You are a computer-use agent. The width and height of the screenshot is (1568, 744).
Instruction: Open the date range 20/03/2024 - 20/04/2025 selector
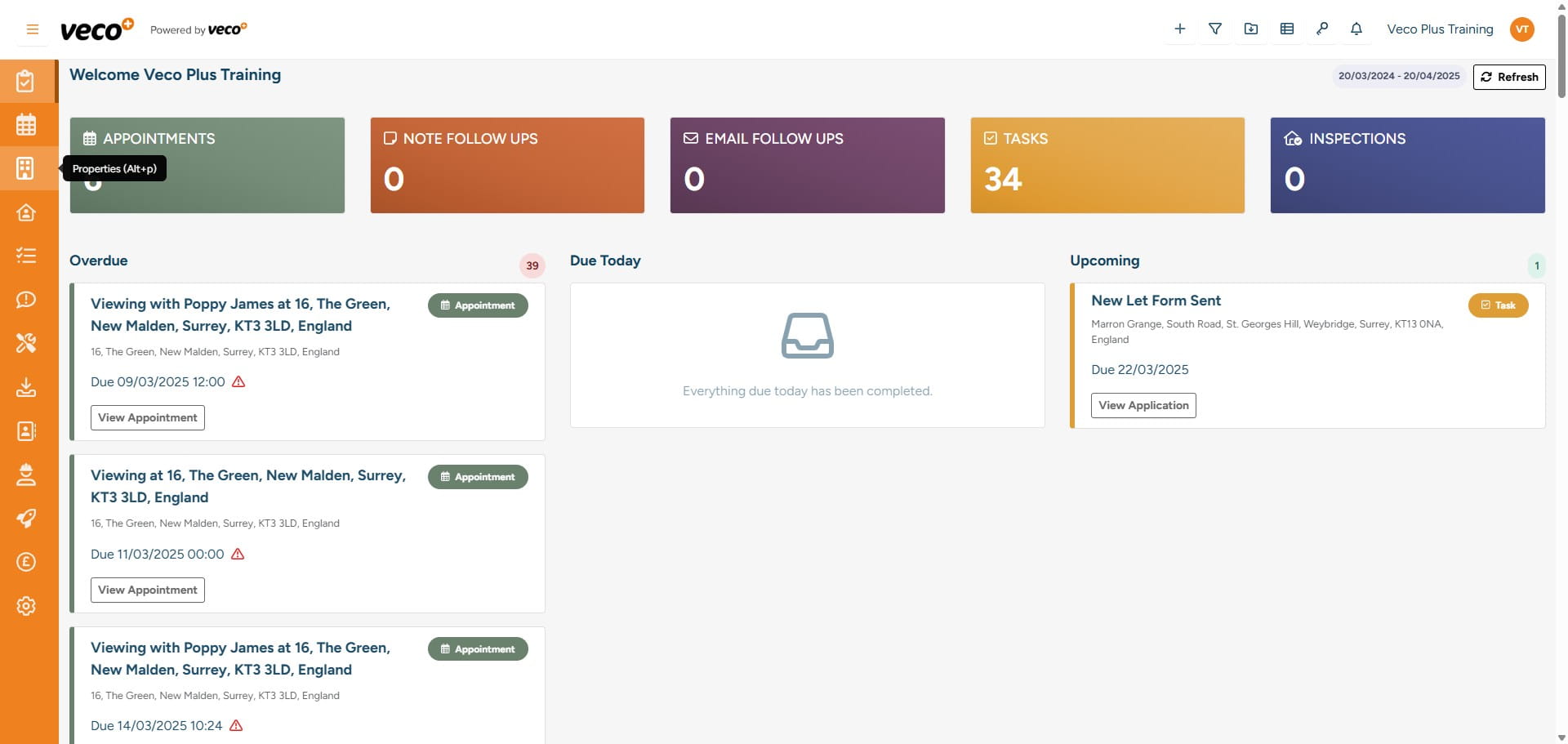tap(1399, 76)
